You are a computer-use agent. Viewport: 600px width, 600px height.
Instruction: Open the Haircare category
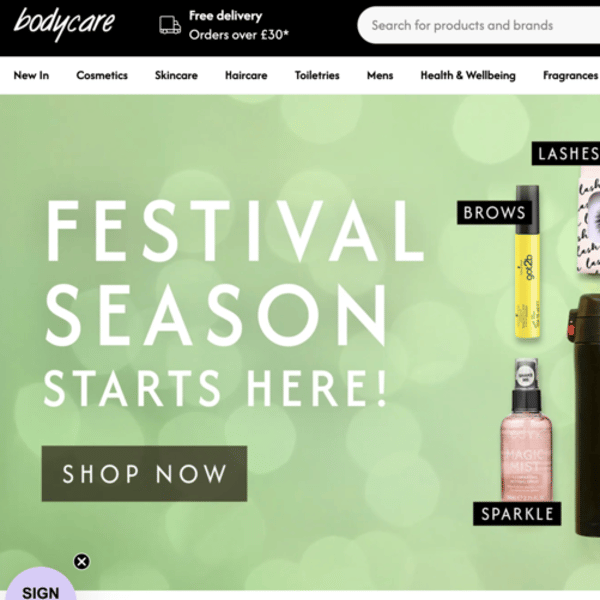[x=246, y=75]
